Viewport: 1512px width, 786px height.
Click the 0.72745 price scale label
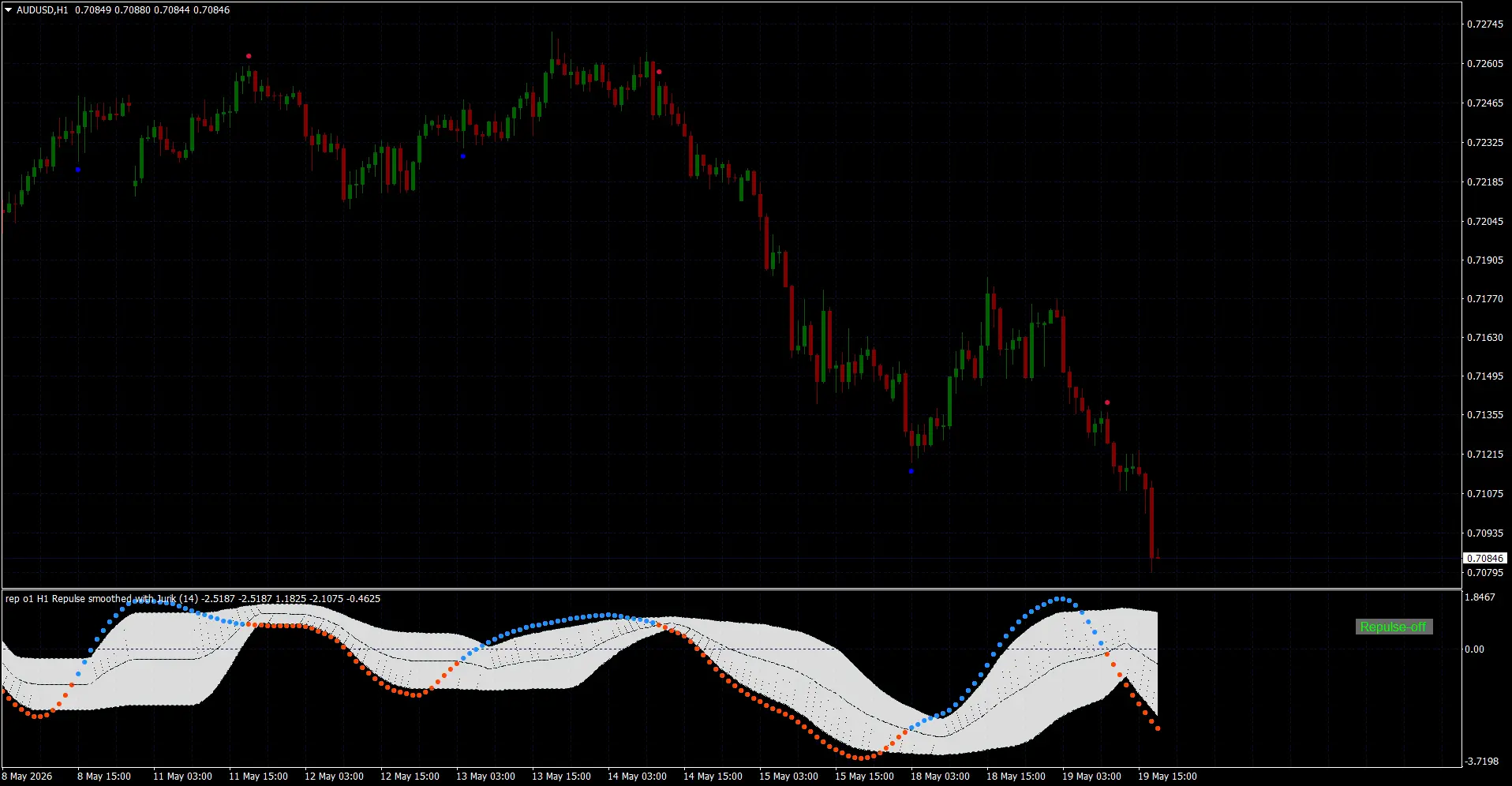pyautogui.click(x=1484, y=24)
